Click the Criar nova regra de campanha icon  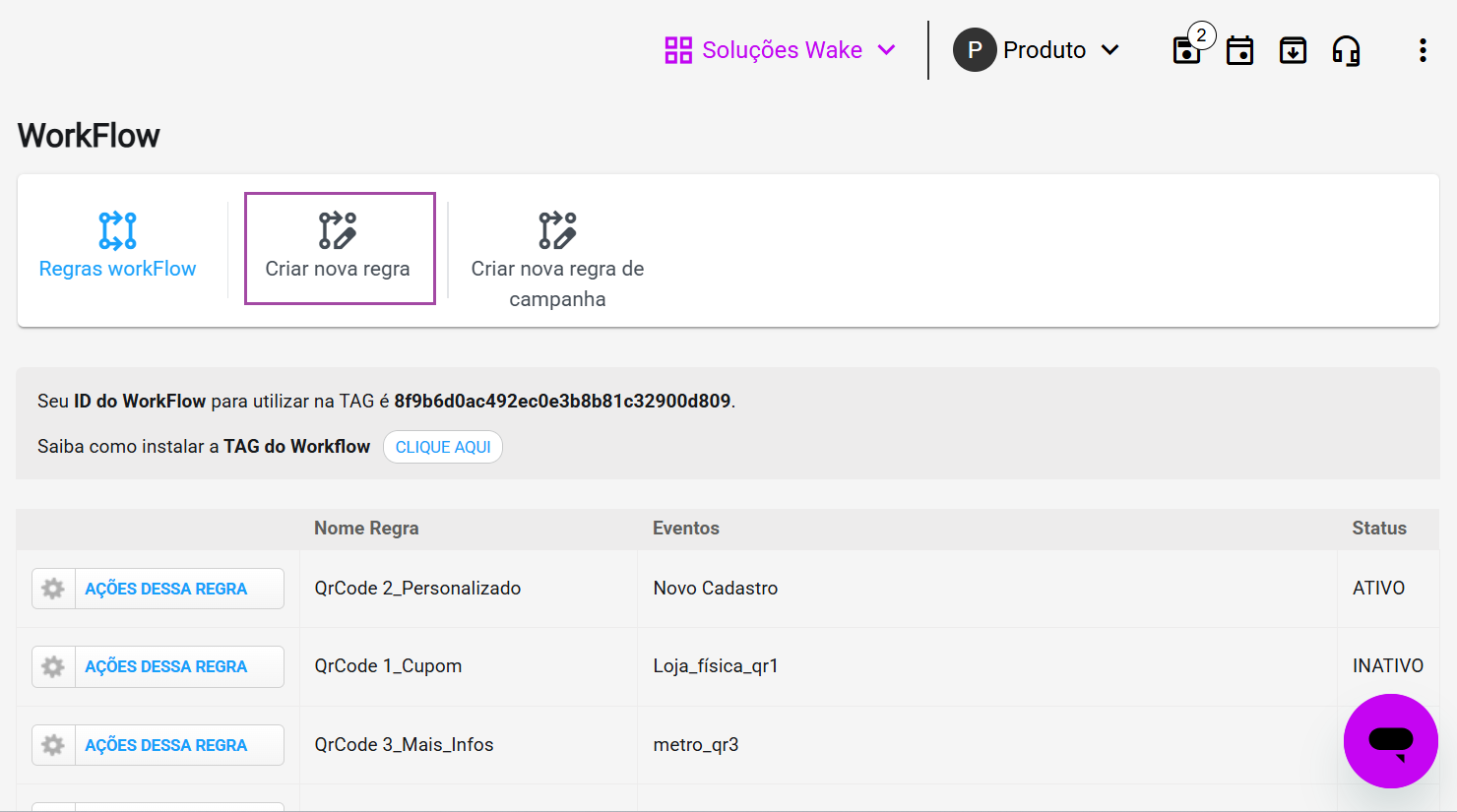(557, 230)
